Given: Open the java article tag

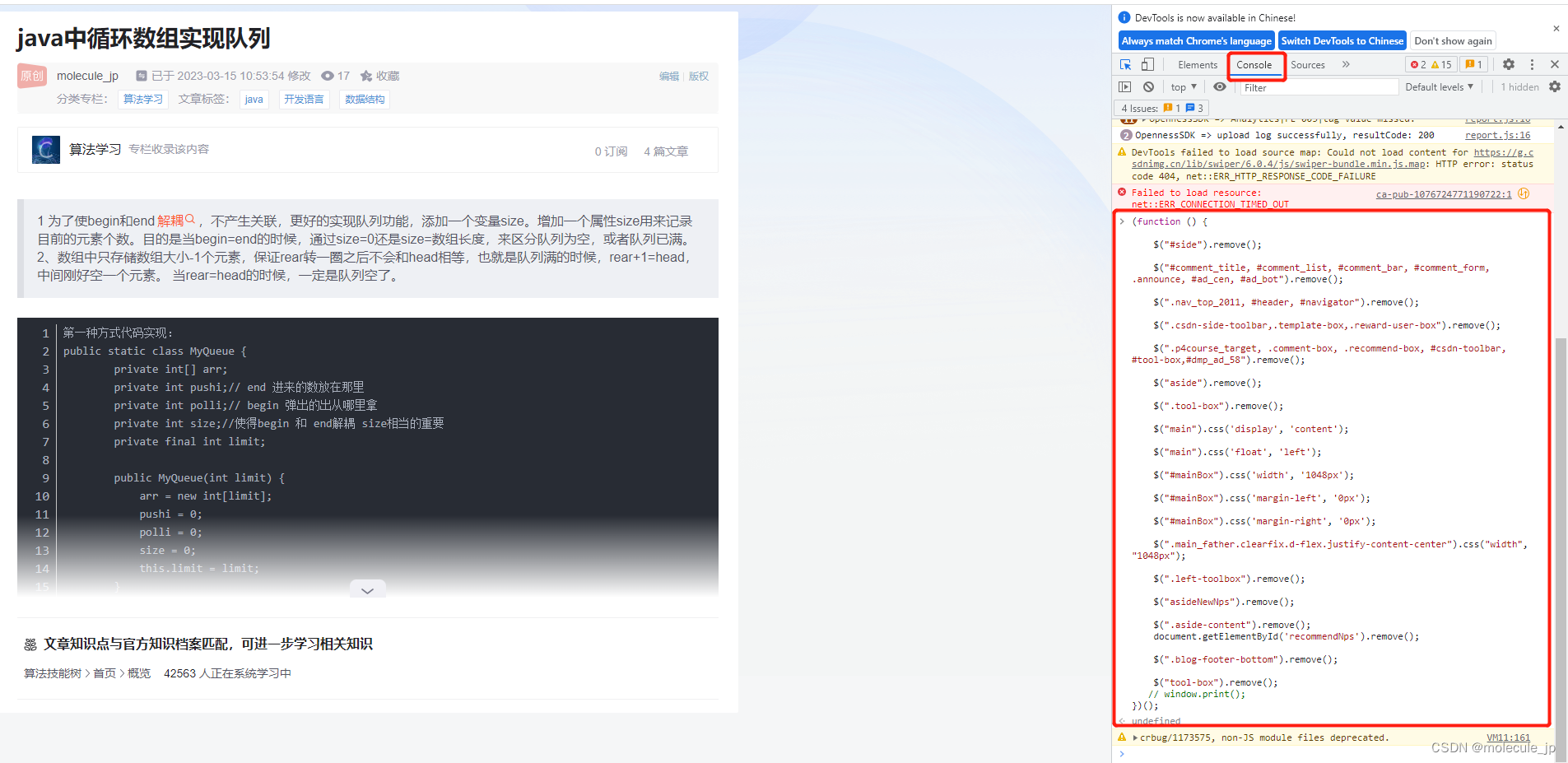Looking at the screenshot, I should (254, 99).
